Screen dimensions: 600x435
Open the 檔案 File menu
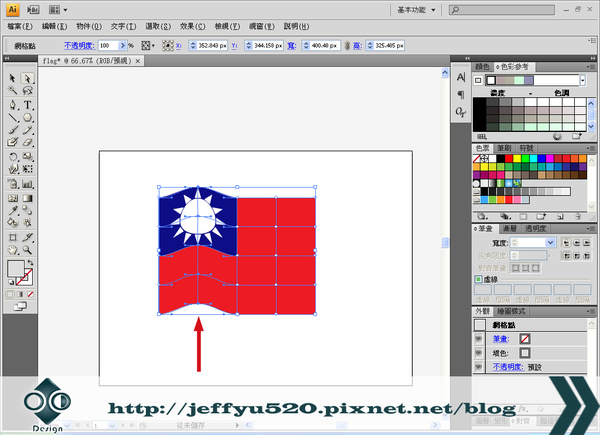coord(20,26)
